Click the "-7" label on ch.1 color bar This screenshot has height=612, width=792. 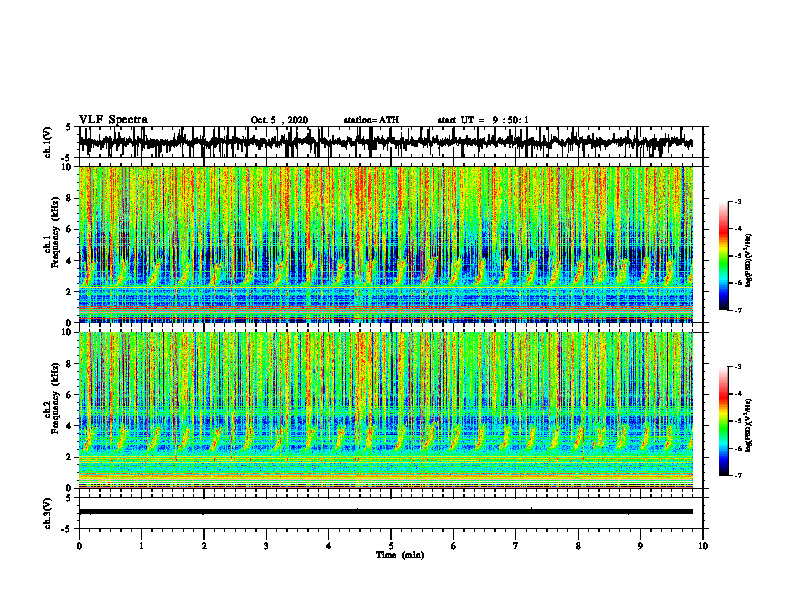point(737,310)
